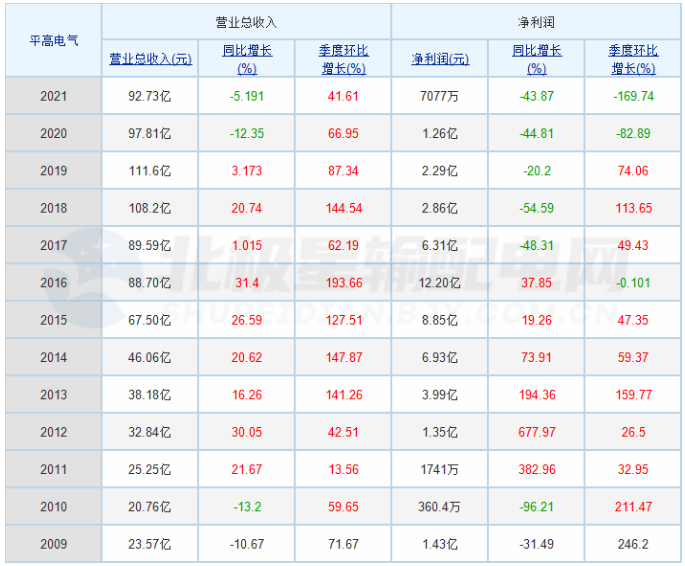Click the 193.66 quarterly revenue growth value
This screenshot has width=685, height=566.
pyautogui.click(x=342, y=283)
